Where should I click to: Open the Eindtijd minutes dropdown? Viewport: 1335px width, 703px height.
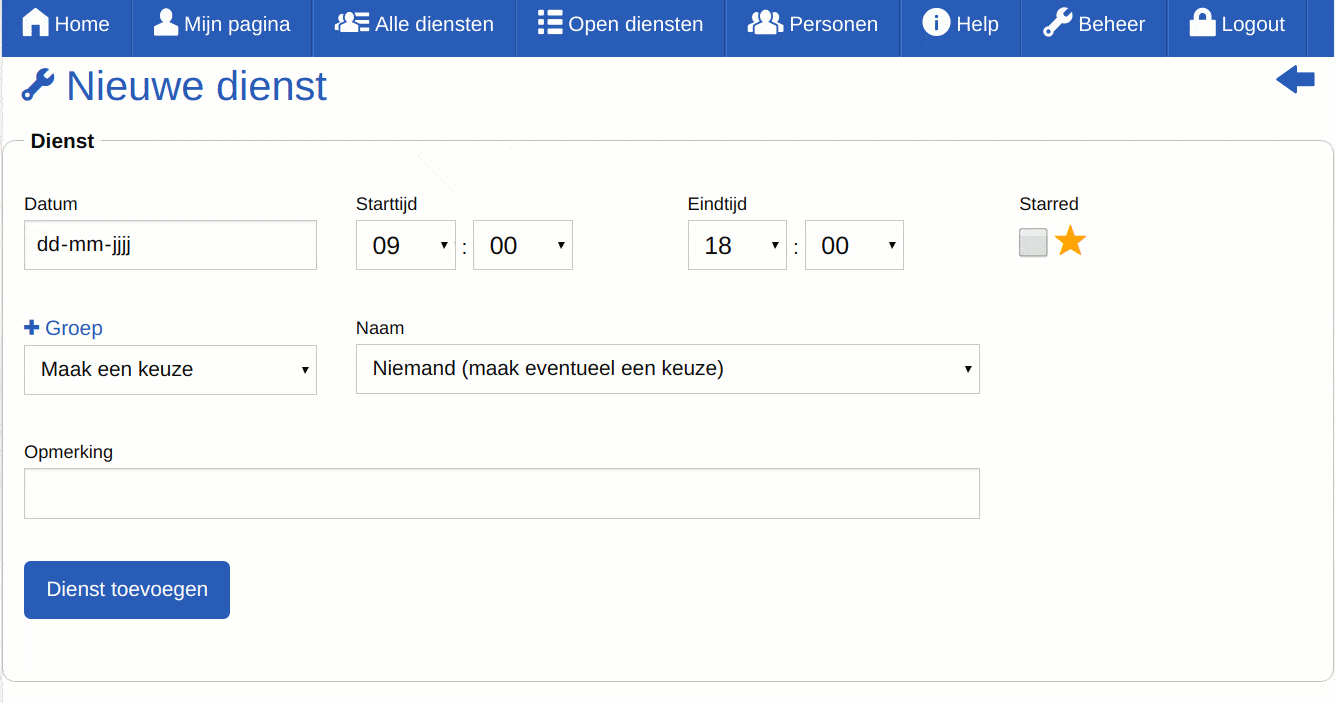[x=854, y=244]
